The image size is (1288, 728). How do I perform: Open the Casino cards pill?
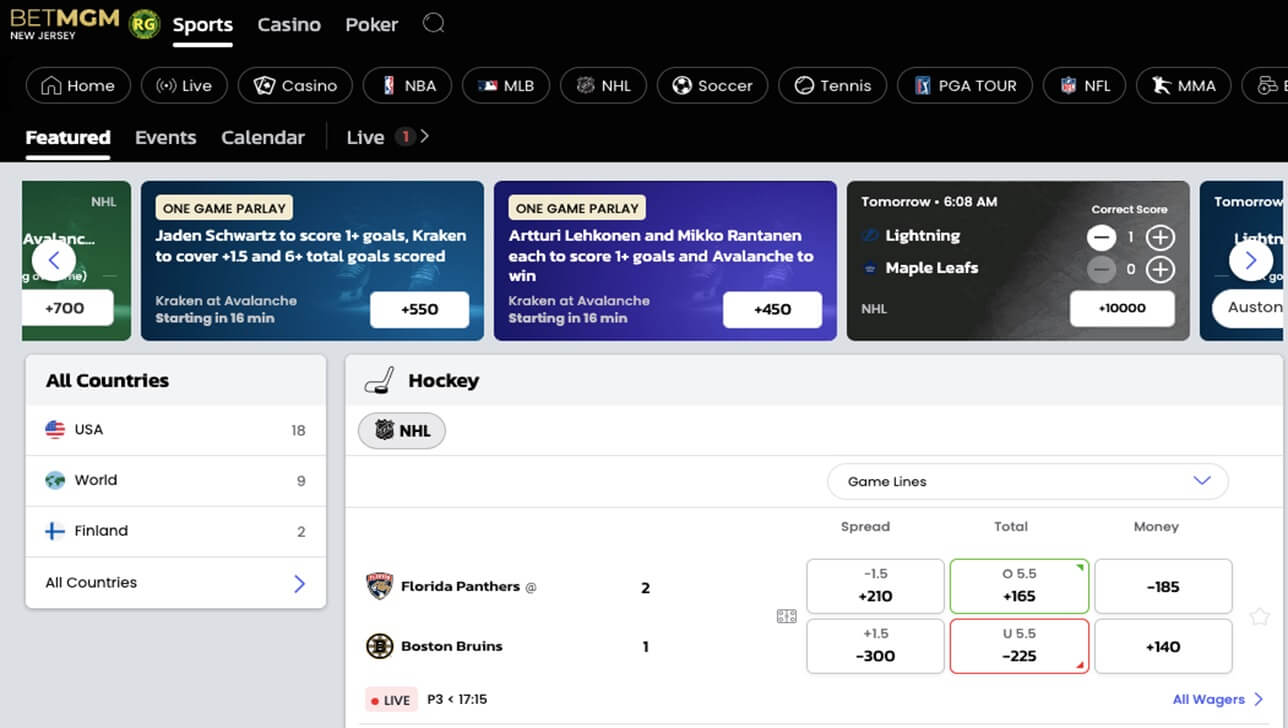point(295,86)
